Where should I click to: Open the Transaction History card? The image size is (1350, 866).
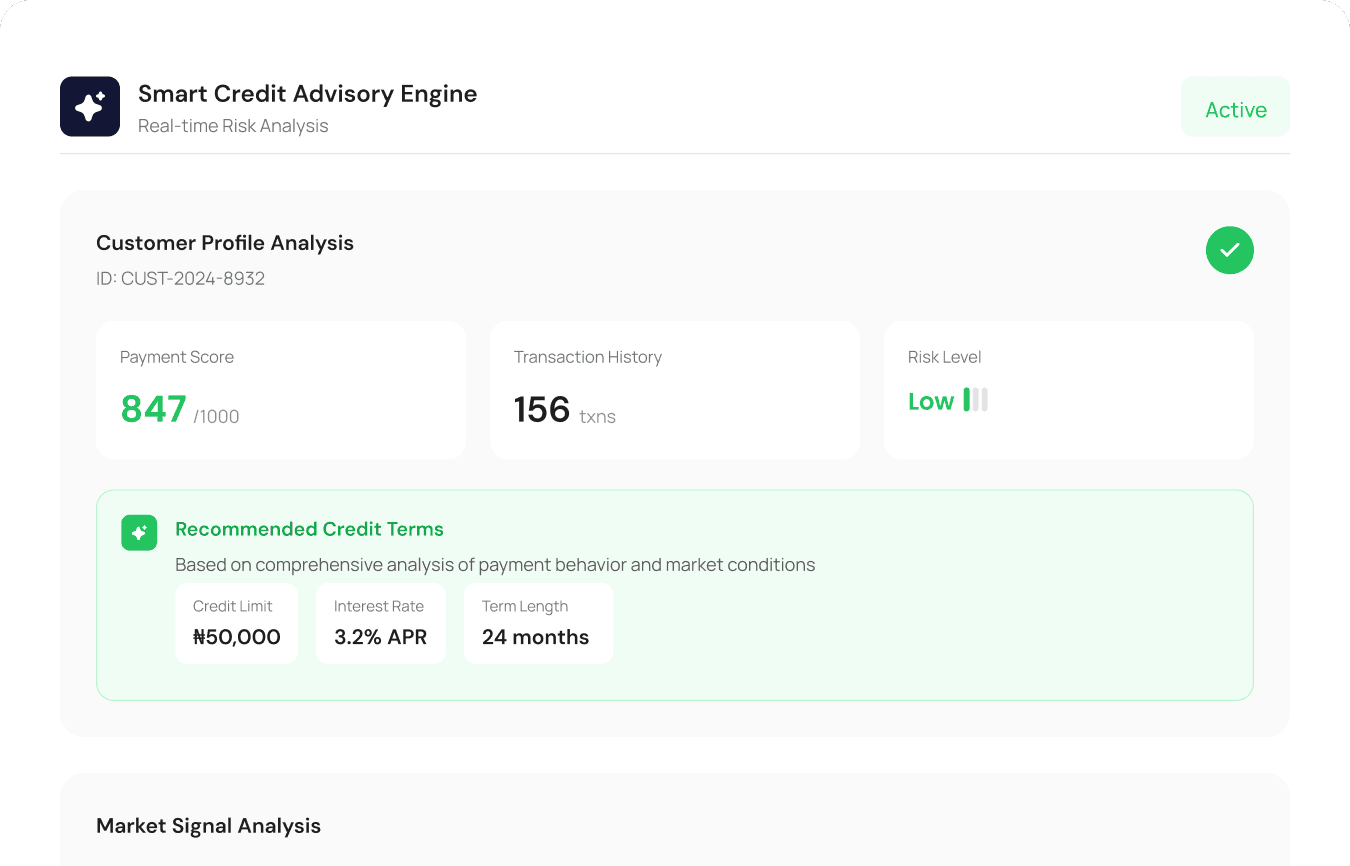pyautogui.click(x=674, y=390)
